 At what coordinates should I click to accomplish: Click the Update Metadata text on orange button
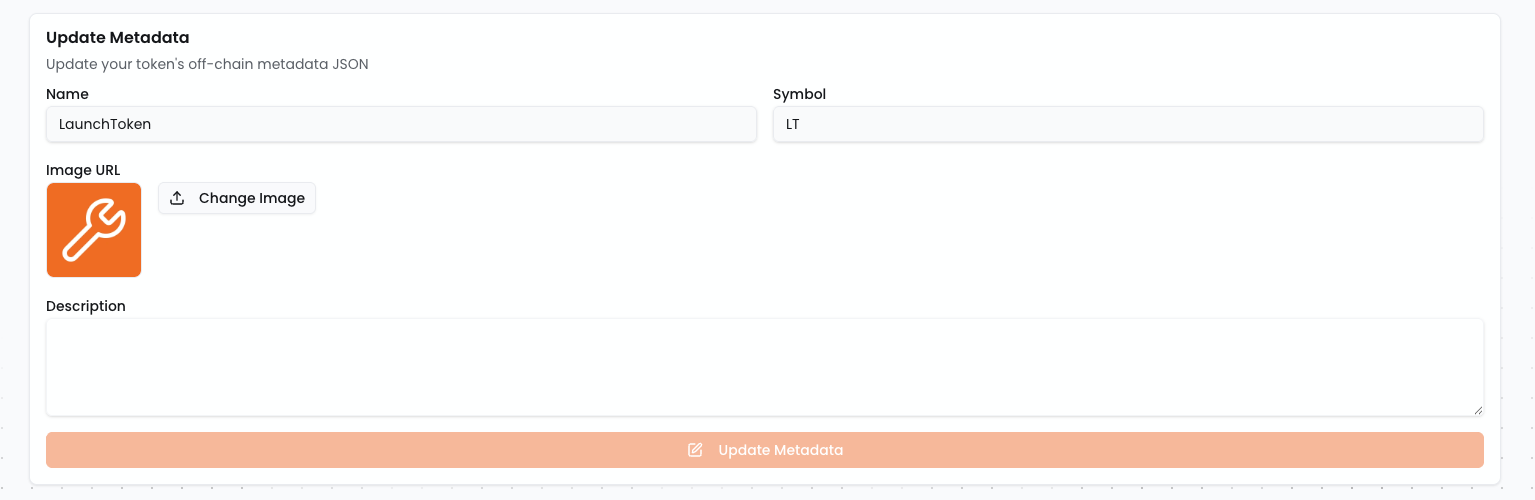(780, 450)
